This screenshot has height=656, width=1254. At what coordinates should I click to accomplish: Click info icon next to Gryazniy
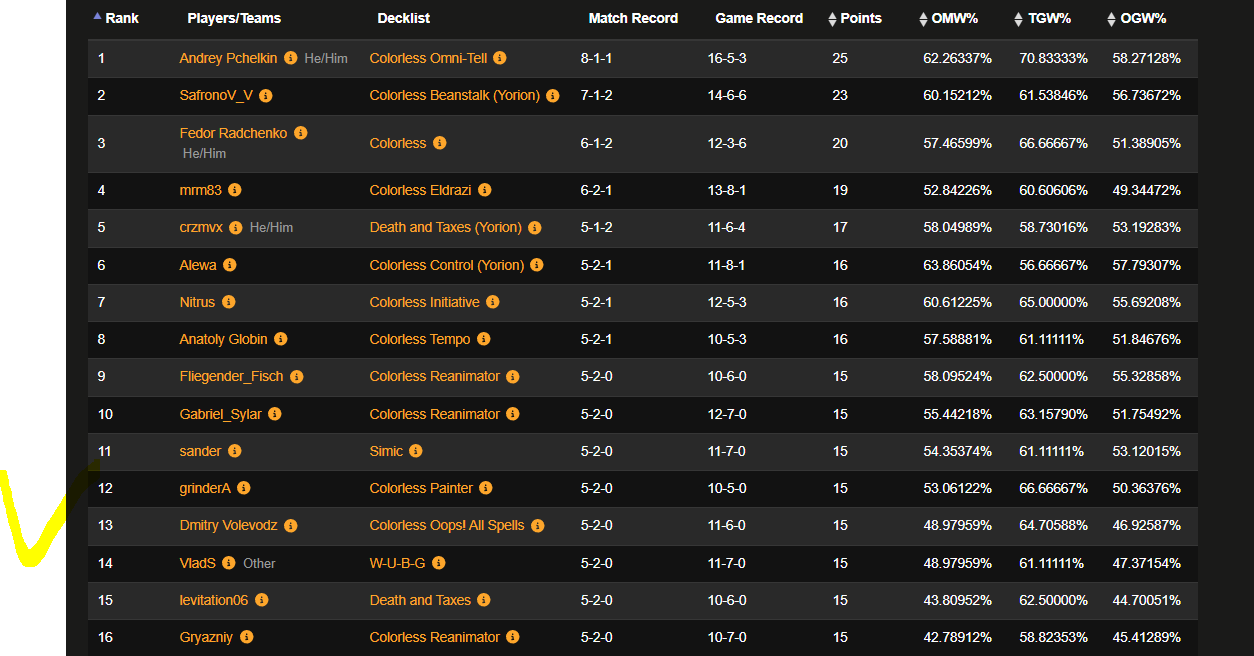click(x=246, y=637)
